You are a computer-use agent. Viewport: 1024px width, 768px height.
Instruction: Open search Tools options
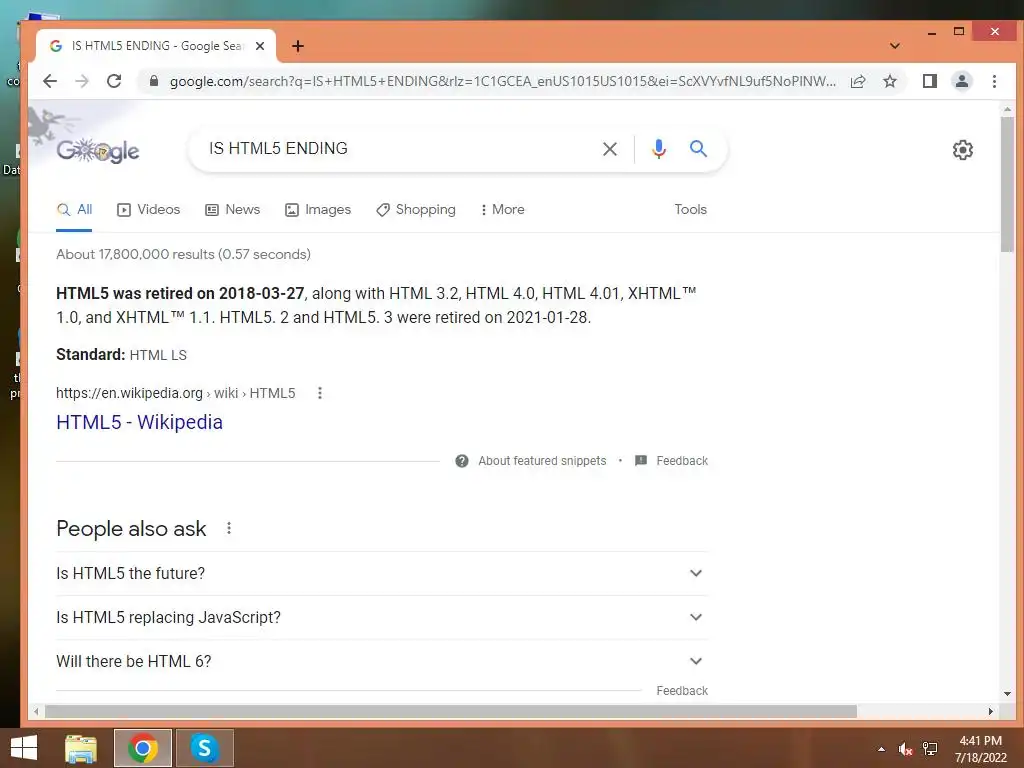tap(690, 210)
